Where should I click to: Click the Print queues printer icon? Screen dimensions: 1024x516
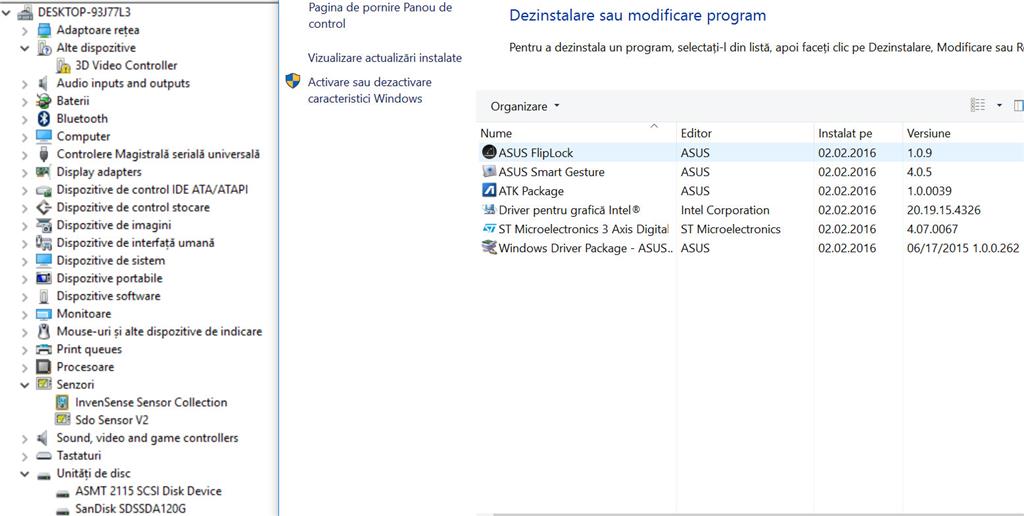coord(44,349)
